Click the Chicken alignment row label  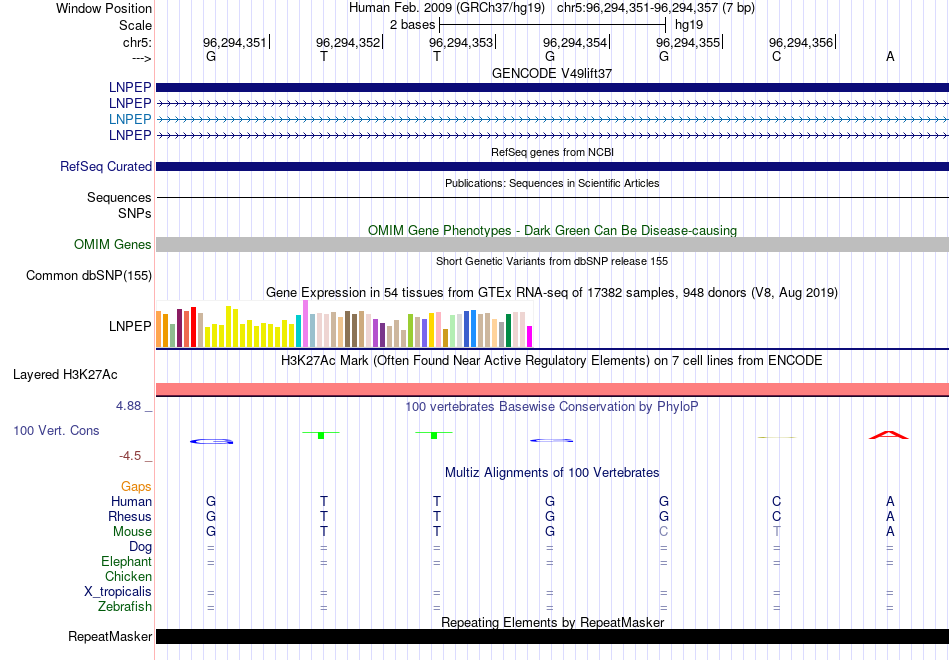pyautogui.click(x=128, y=576)
